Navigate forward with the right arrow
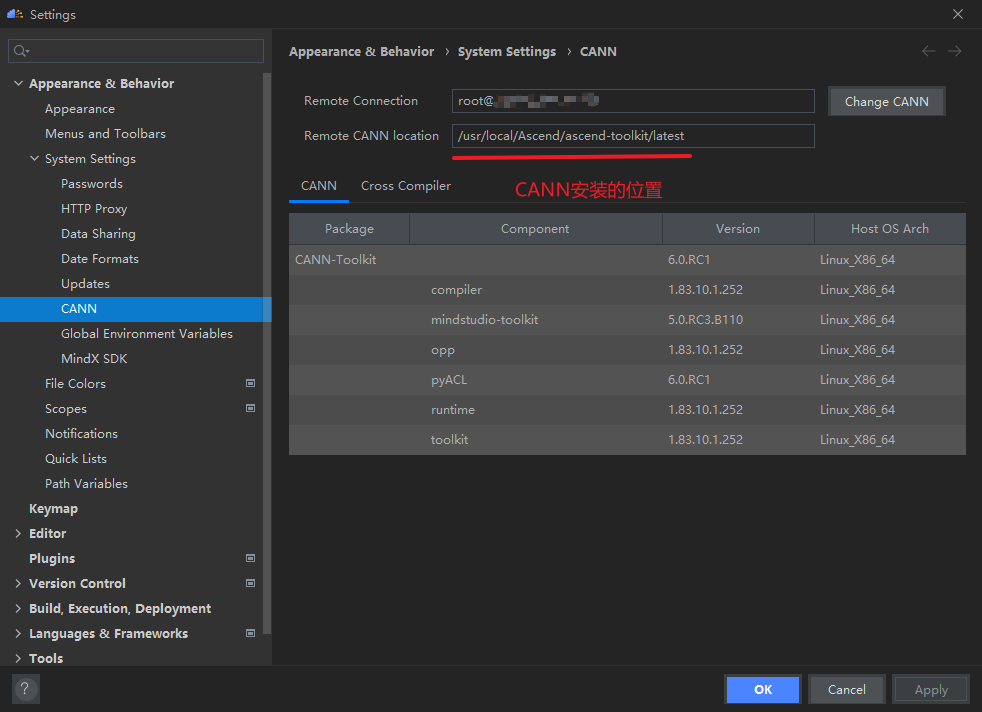The image size is (982, 712). coord(954,51)
